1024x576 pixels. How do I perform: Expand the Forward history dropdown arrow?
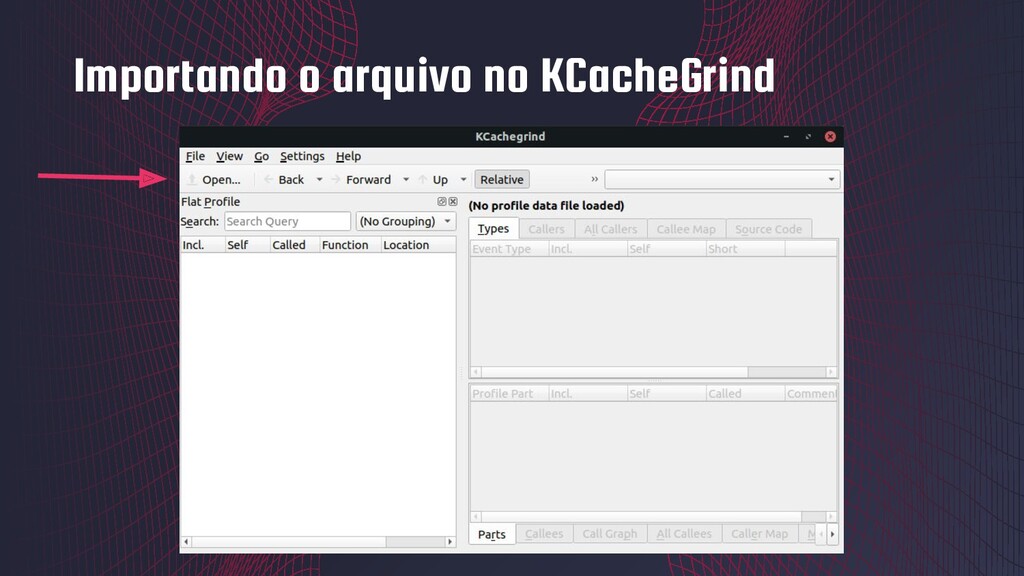point(406,180)
